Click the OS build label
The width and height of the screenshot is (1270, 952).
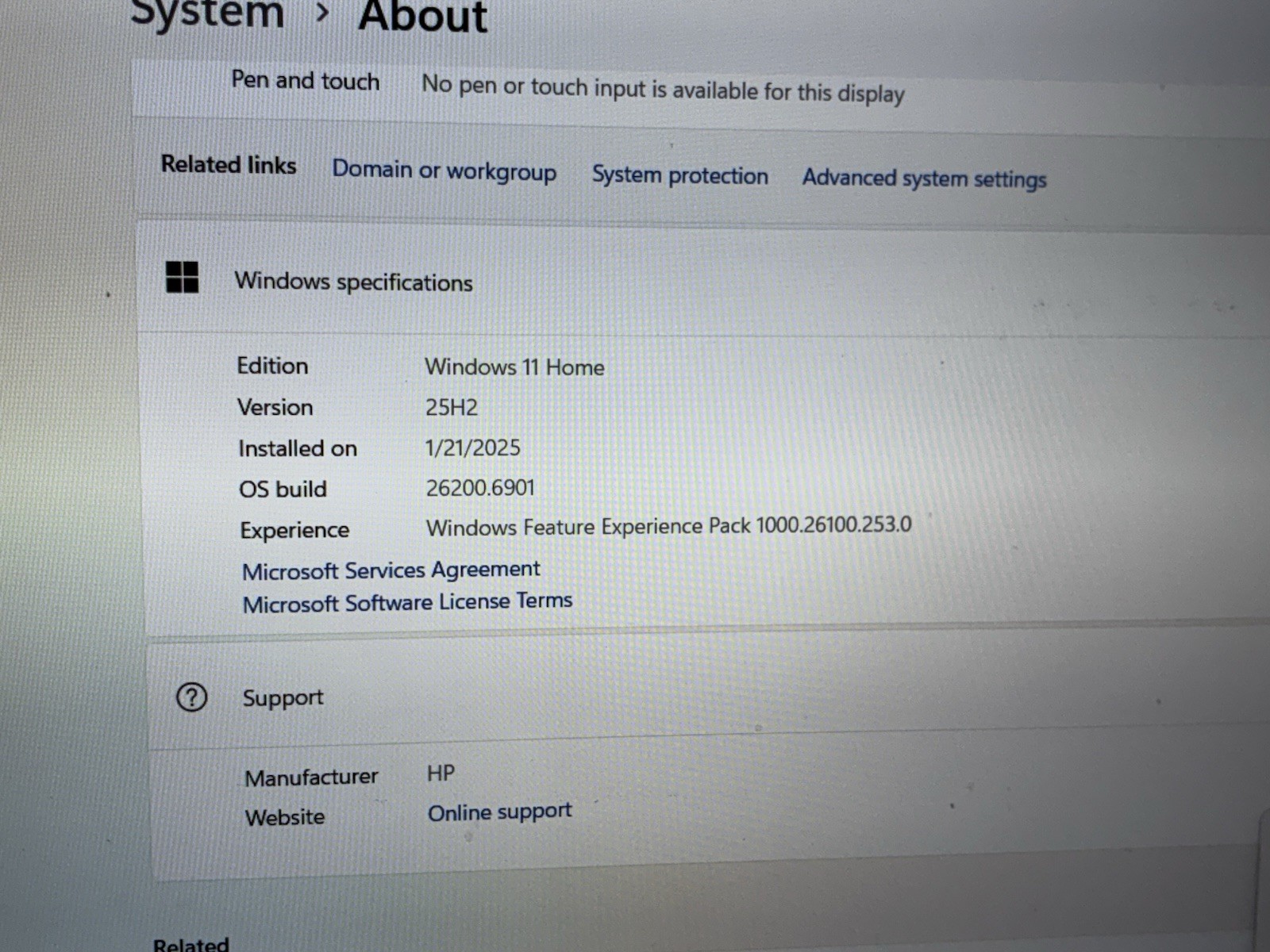(283, 489)
